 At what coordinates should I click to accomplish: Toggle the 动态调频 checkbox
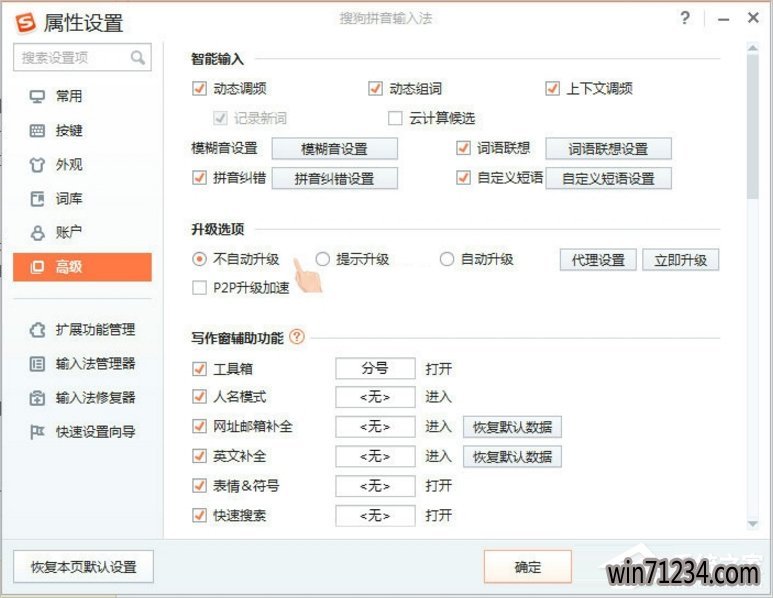pyautogui.click(x=199, y=89)
